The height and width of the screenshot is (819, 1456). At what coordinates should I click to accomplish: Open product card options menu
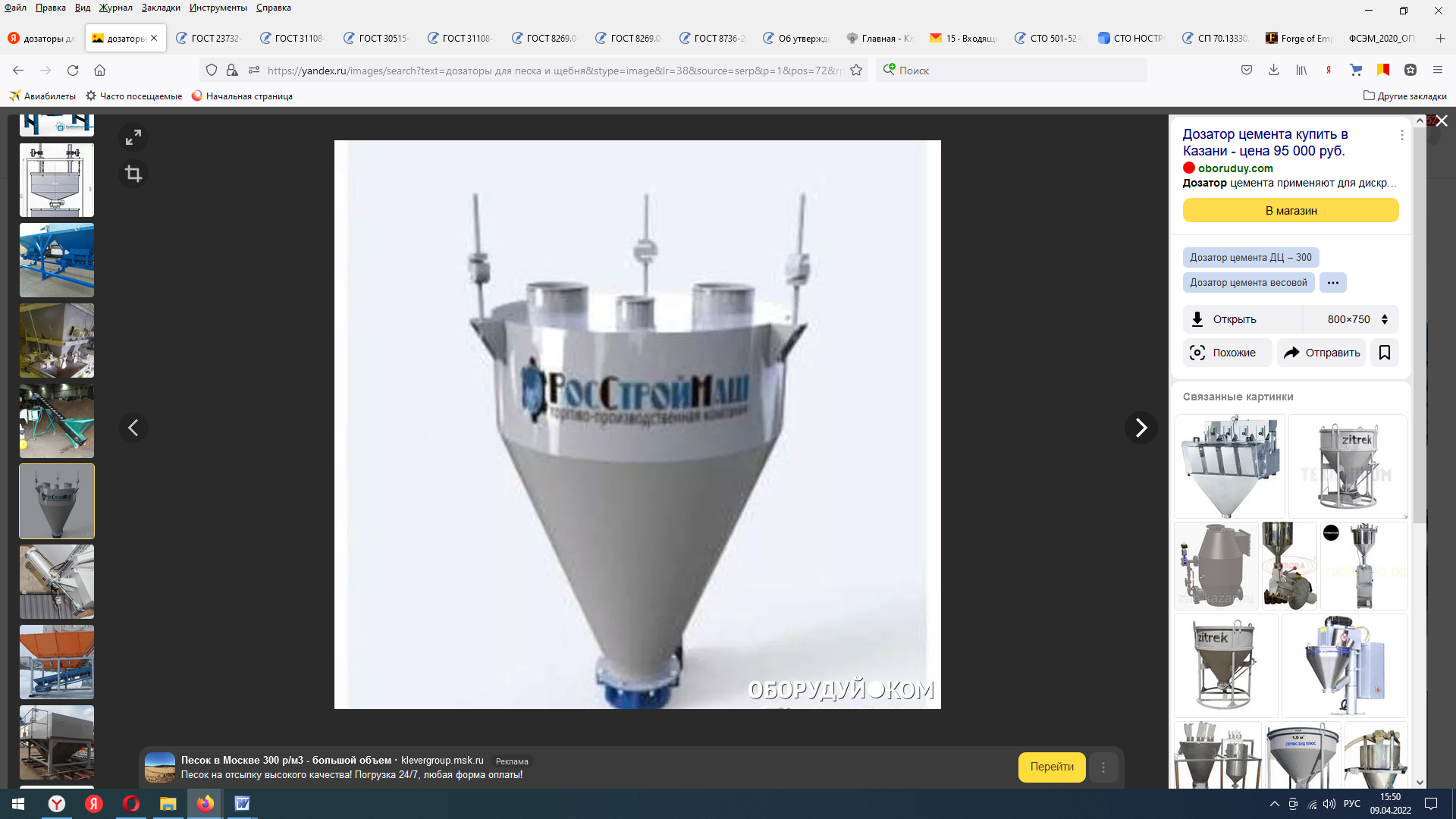pos(1401,135)
